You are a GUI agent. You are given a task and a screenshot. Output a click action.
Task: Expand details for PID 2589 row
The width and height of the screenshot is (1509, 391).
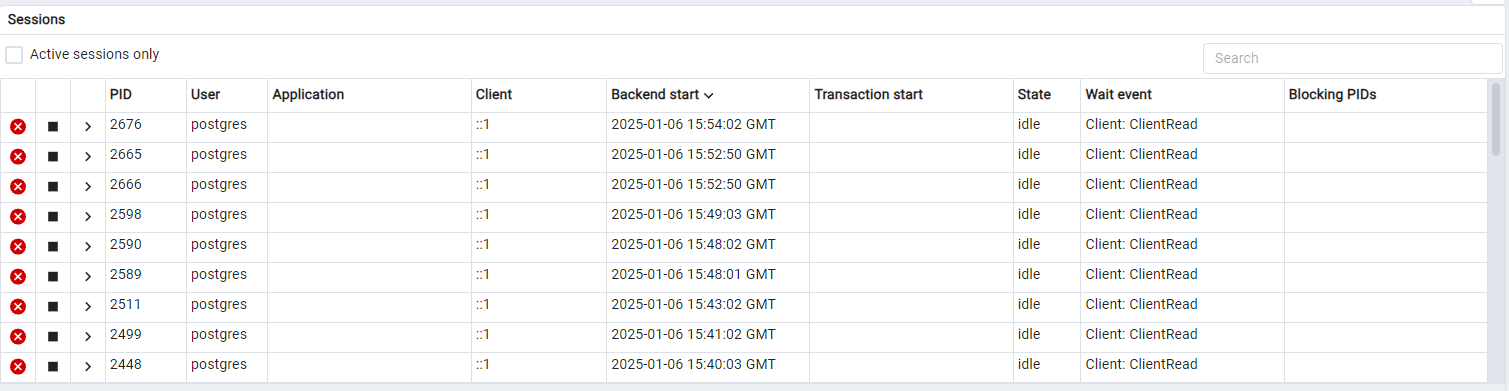click(88, 277)
